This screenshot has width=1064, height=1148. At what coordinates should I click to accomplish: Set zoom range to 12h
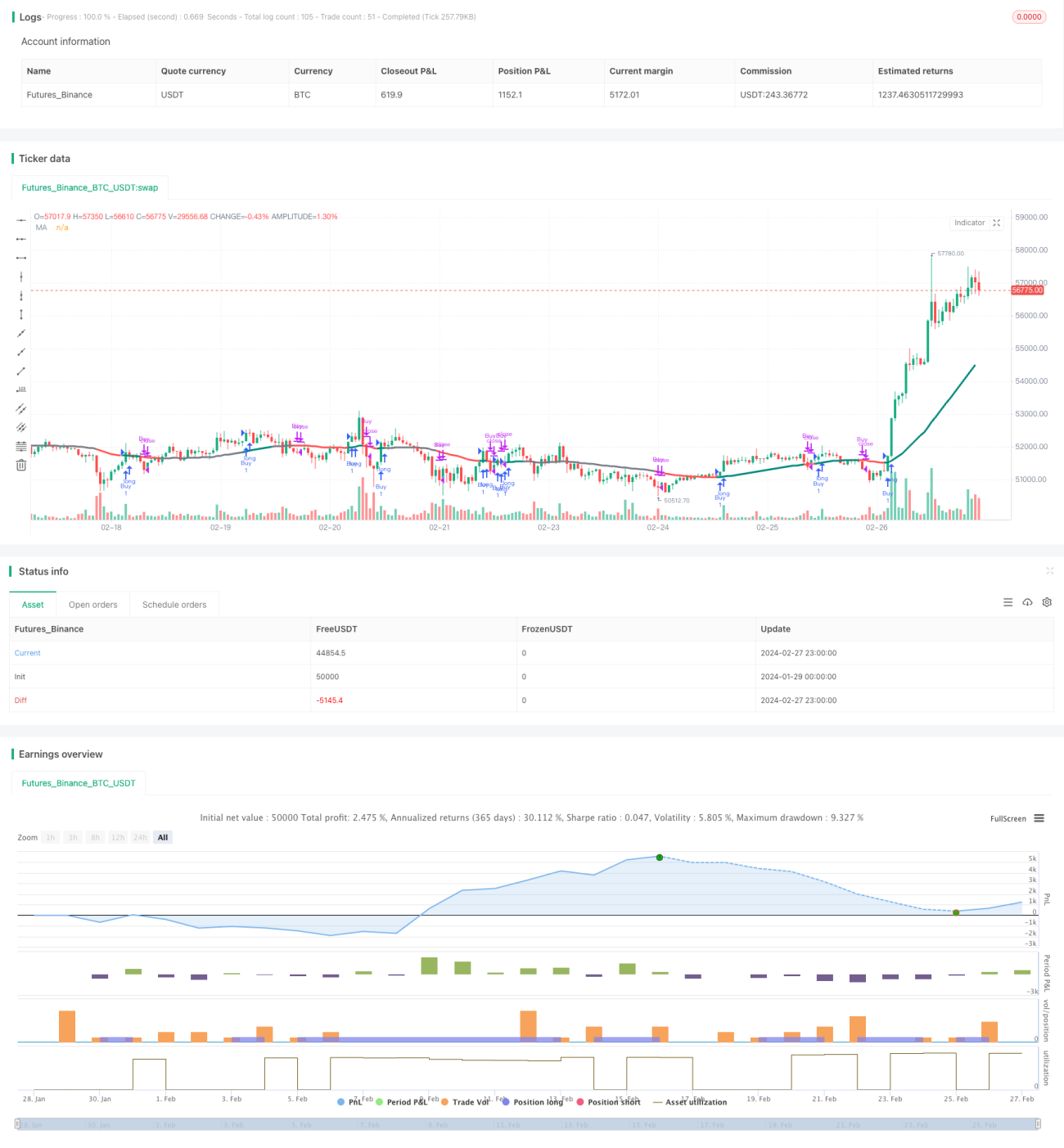pos(118,837)
